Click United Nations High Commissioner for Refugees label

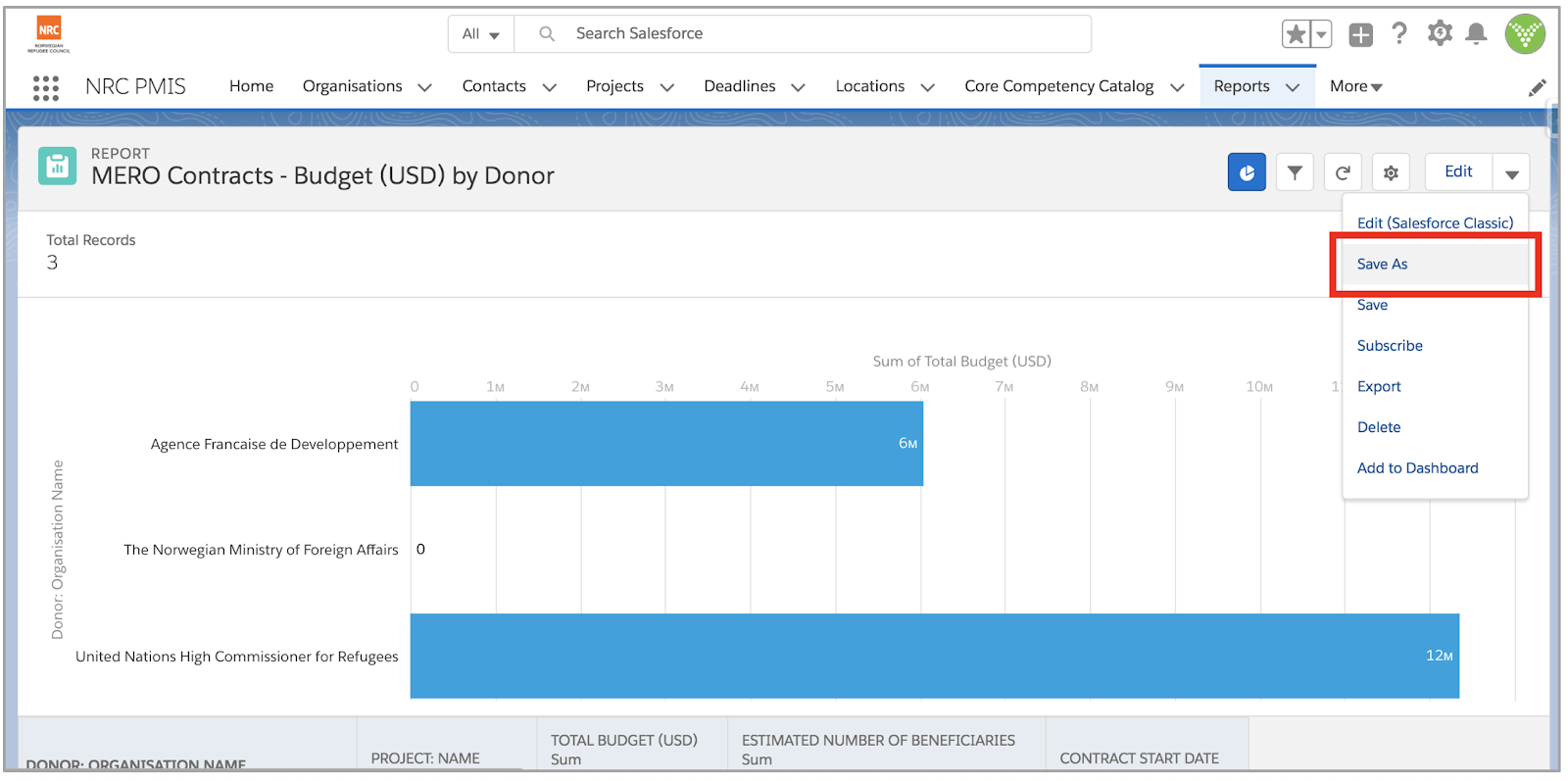(x=237, y=657)
